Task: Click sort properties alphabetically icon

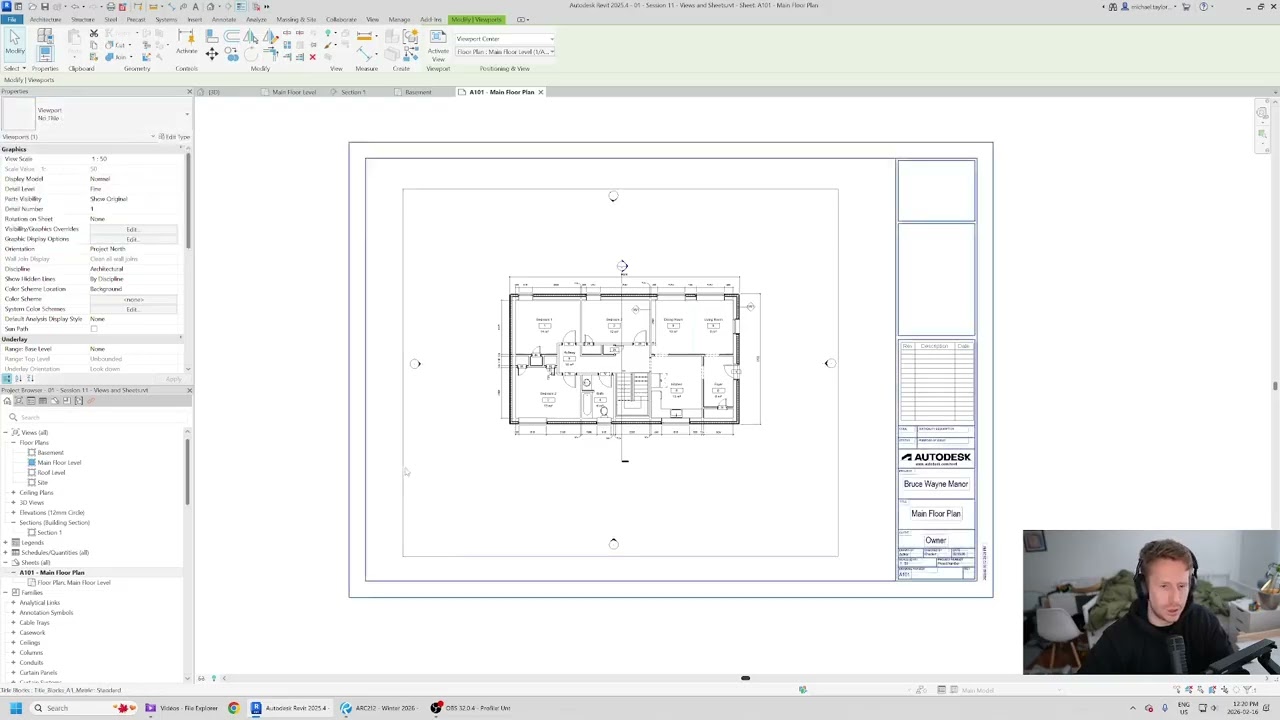Action: [x=18, y=379]
